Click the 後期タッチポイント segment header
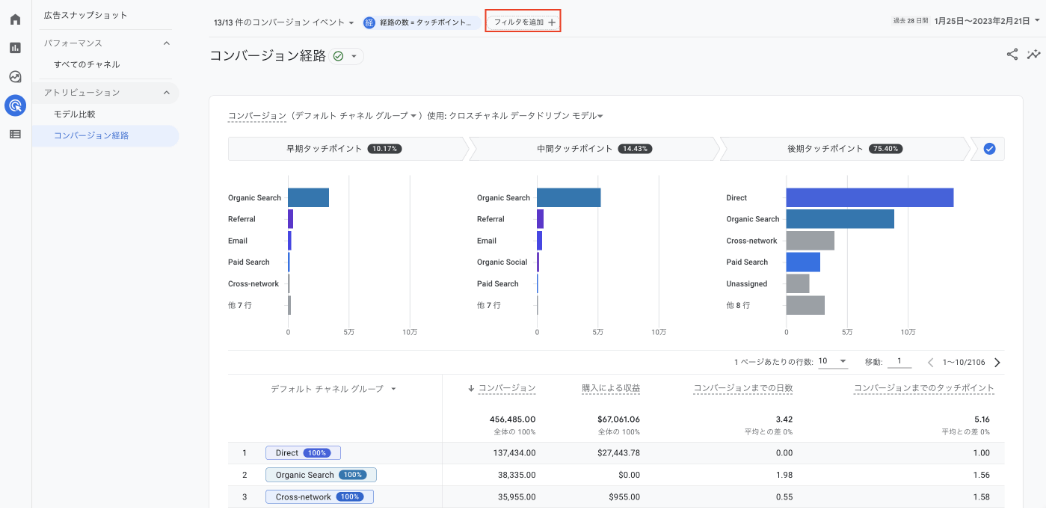1046x508 pixels. [x=844, y=149]
